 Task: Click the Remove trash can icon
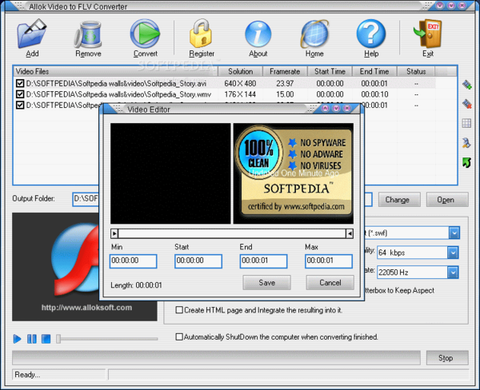click(x=88, y=34)
